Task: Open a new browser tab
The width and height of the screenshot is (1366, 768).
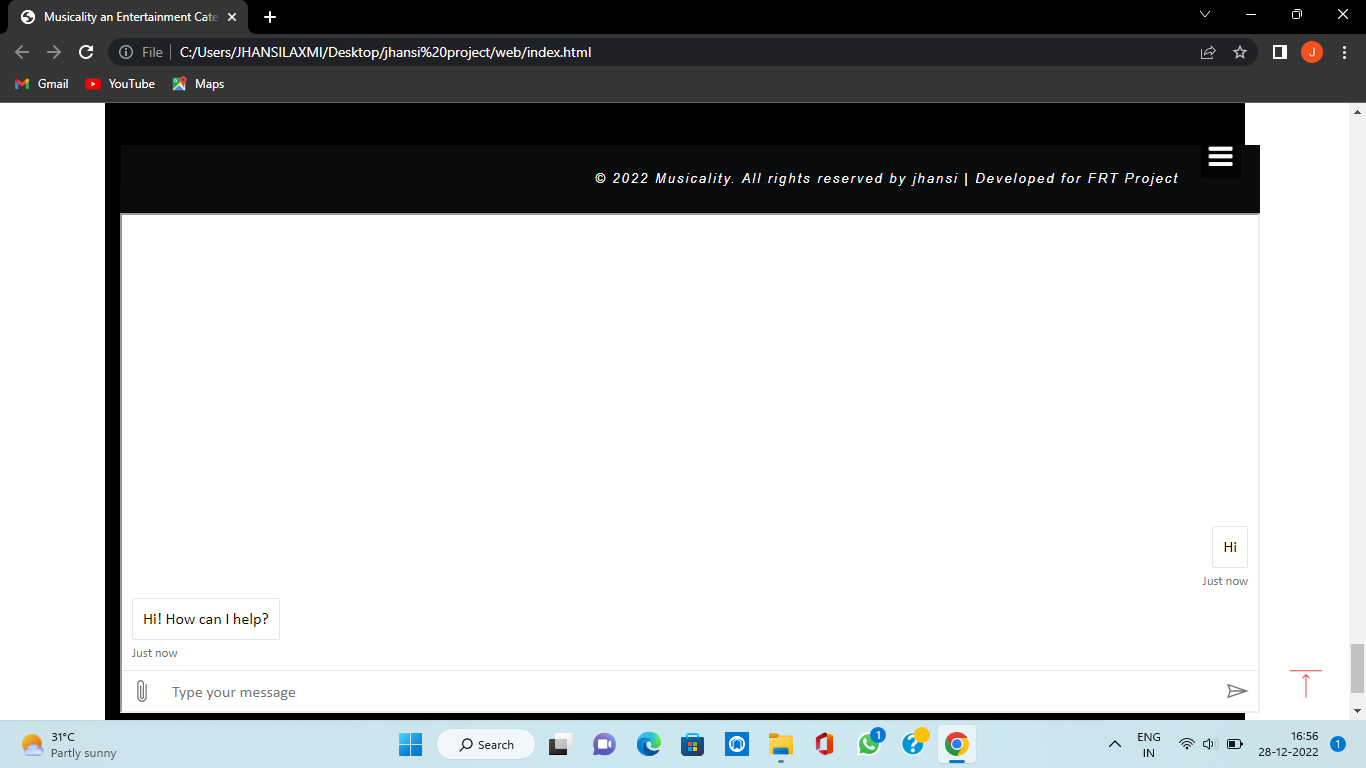Action: click(x=270, y=16)
